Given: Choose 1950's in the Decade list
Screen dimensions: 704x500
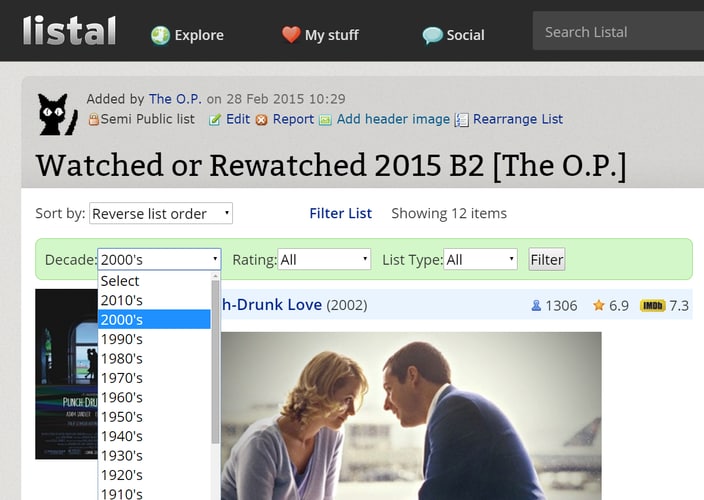Looking at the screenshot, I should [x=154, y=417].
